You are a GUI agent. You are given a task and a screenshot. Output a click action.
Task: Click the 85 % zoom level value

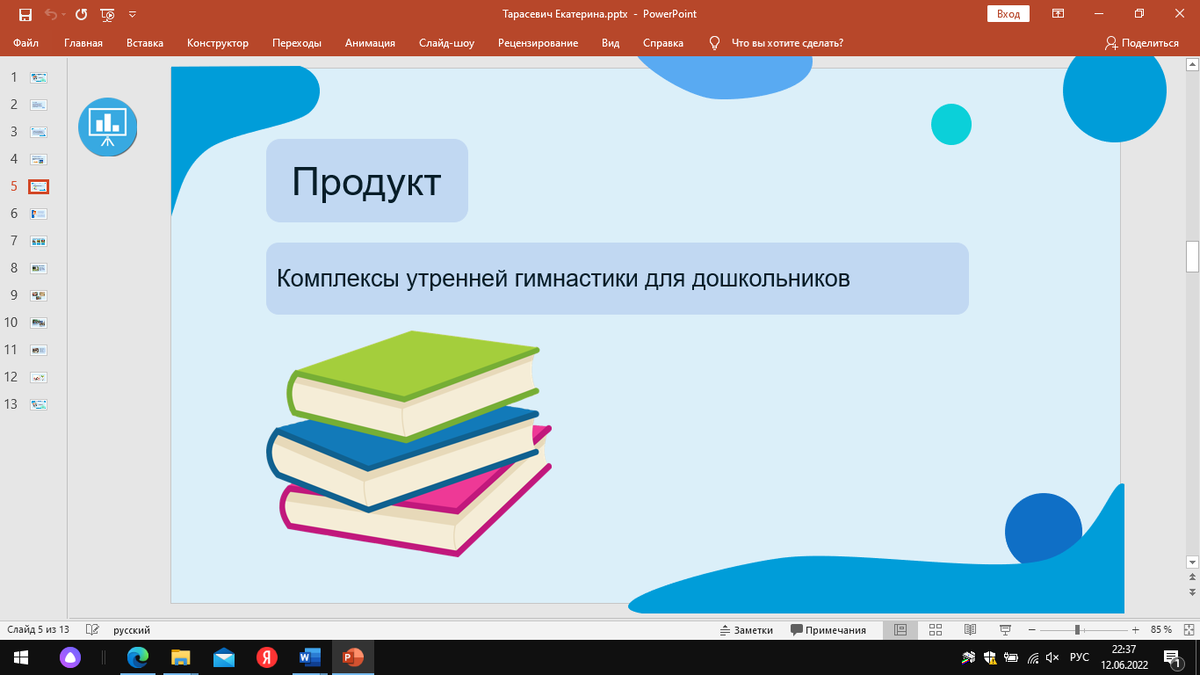[x=1161, y=630]
